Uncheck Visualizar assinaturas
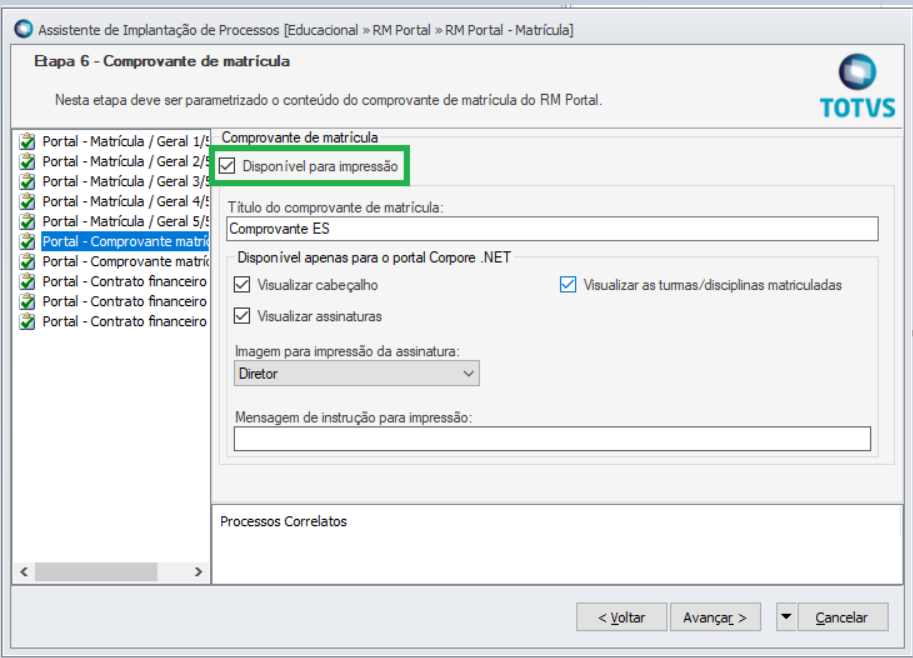Viewport: 913px width, 658px height. pos(242,316)
